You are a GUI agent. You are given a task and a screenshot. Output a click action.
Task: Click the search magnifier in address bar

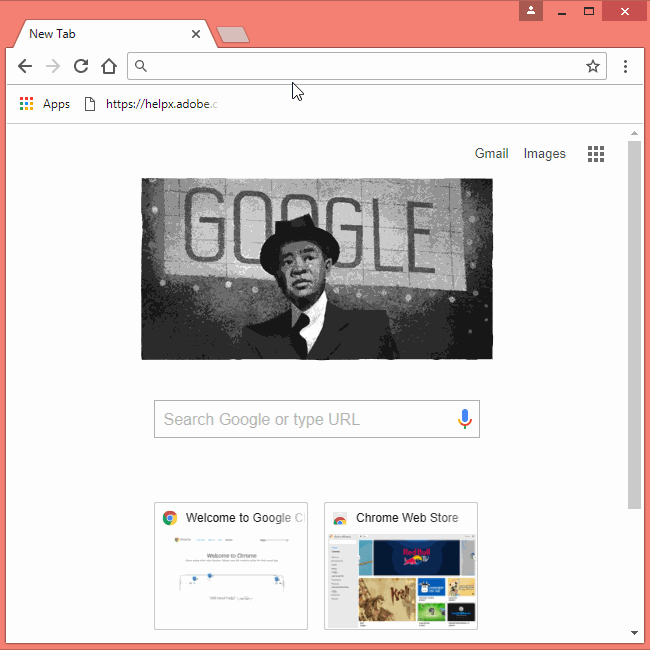[x=141, y=66]
